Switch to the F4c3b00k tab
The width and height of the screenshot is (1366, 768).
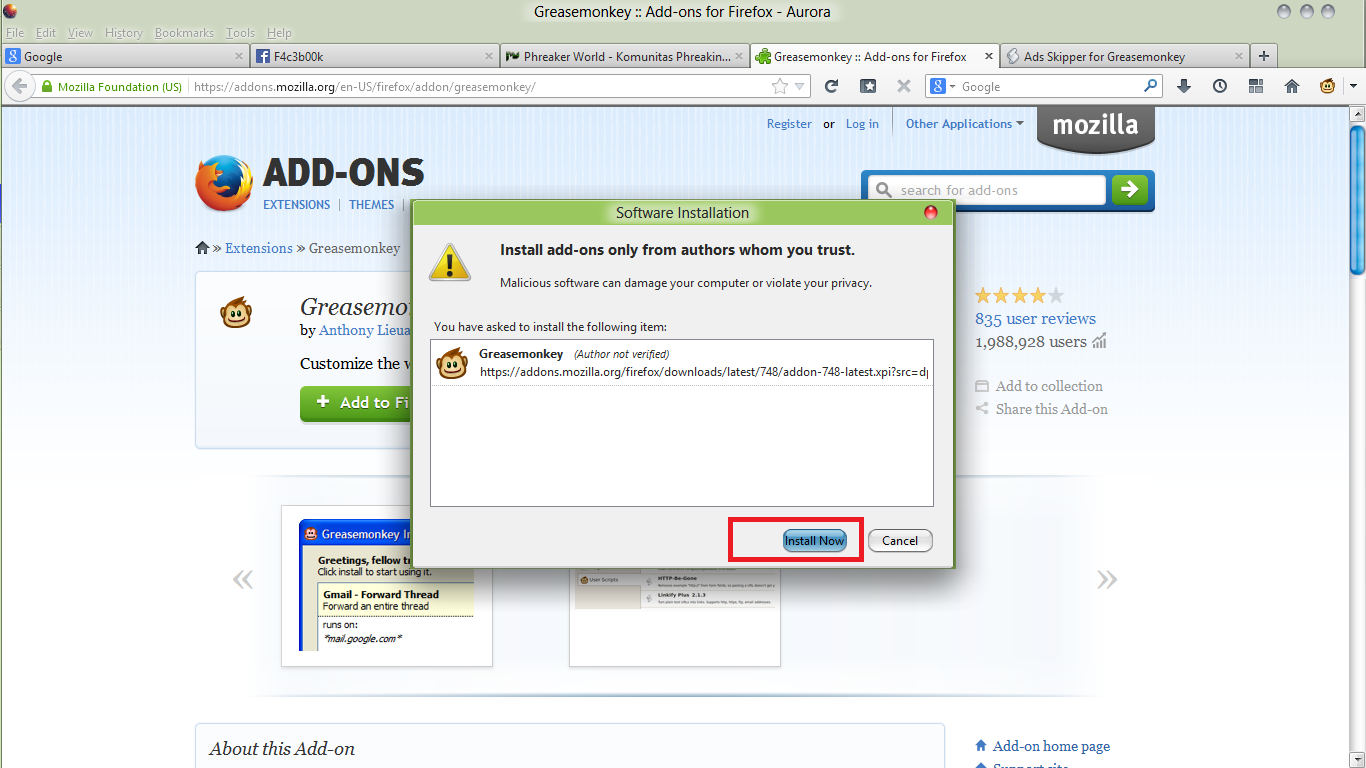pyautogui.click(x=375, y=57)
